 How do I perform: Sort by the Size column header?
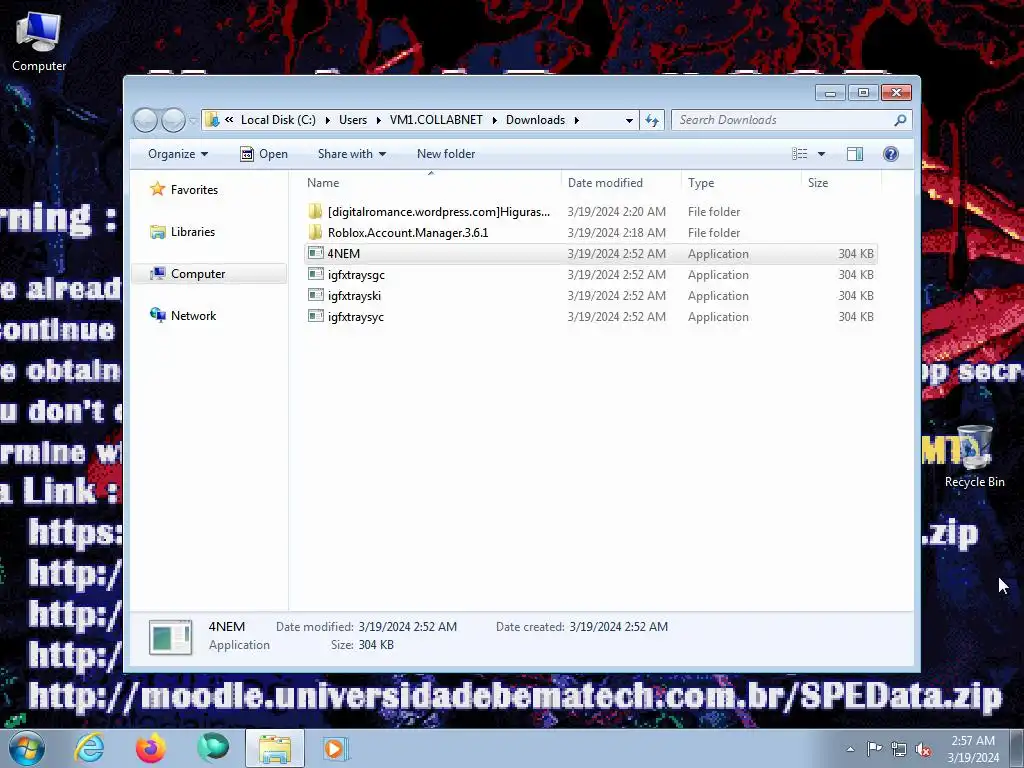coord(841,183)
